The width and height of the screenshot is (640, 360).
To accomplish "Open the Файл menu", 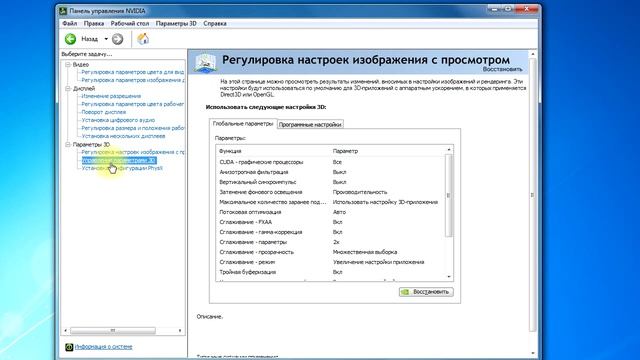I will [69, 23].
